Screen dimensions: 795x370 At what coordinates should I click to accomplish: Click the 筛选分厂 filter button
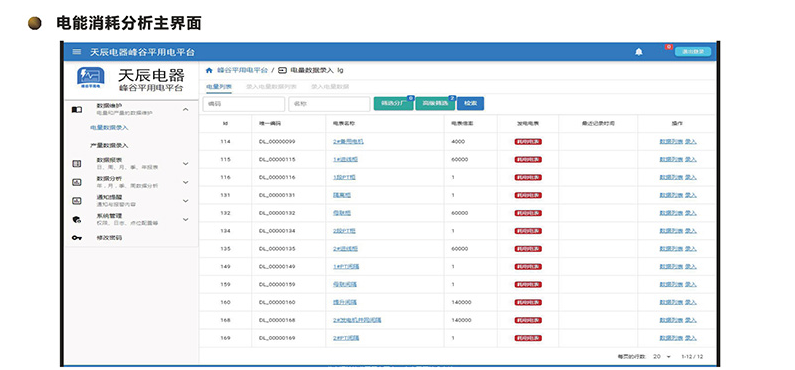click(393, 103)
